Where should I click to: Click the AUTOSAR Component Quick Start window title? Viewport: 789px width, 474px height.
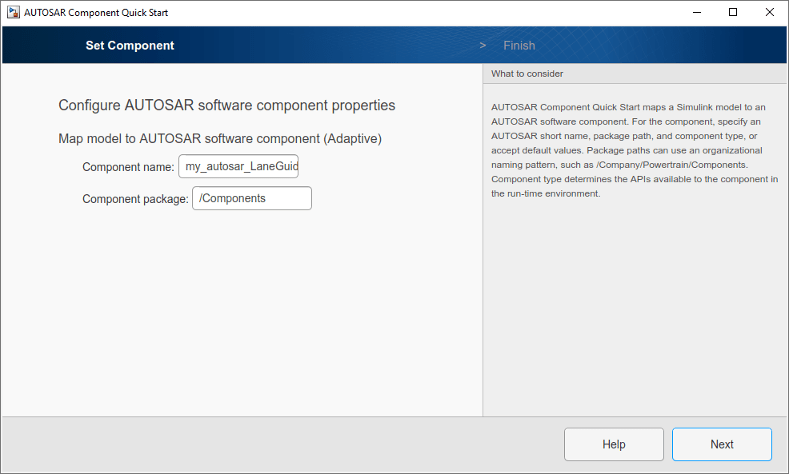pos(96,13)
